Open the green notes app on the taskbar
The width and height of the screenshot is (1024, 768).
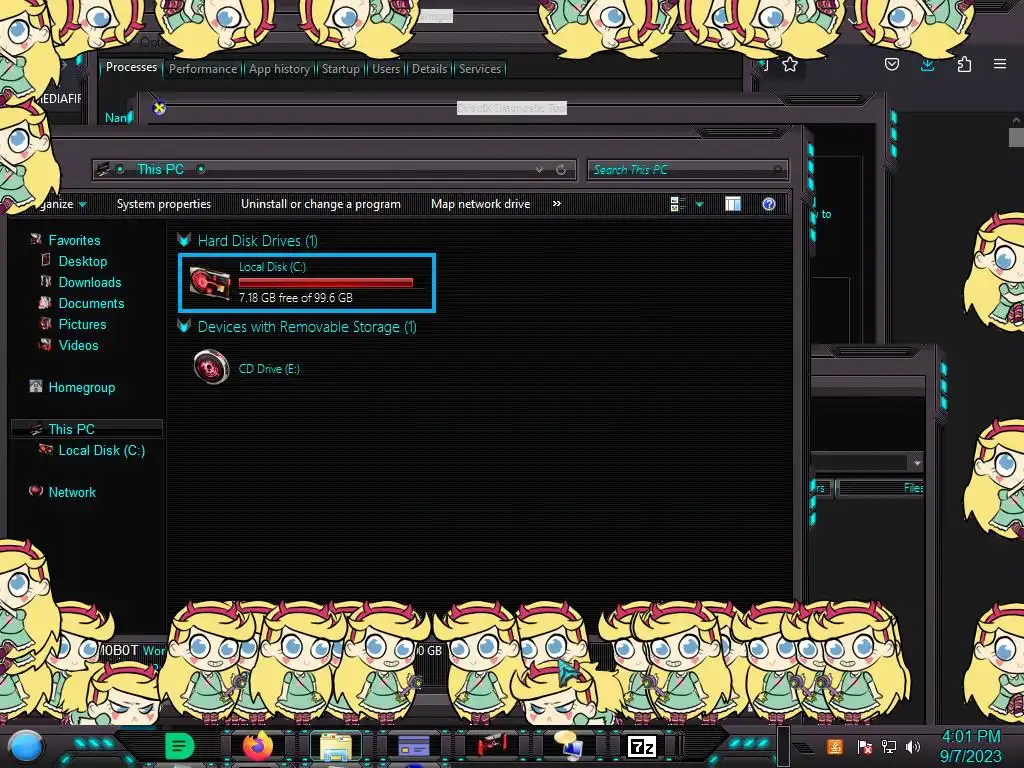(x=179, y=746)
